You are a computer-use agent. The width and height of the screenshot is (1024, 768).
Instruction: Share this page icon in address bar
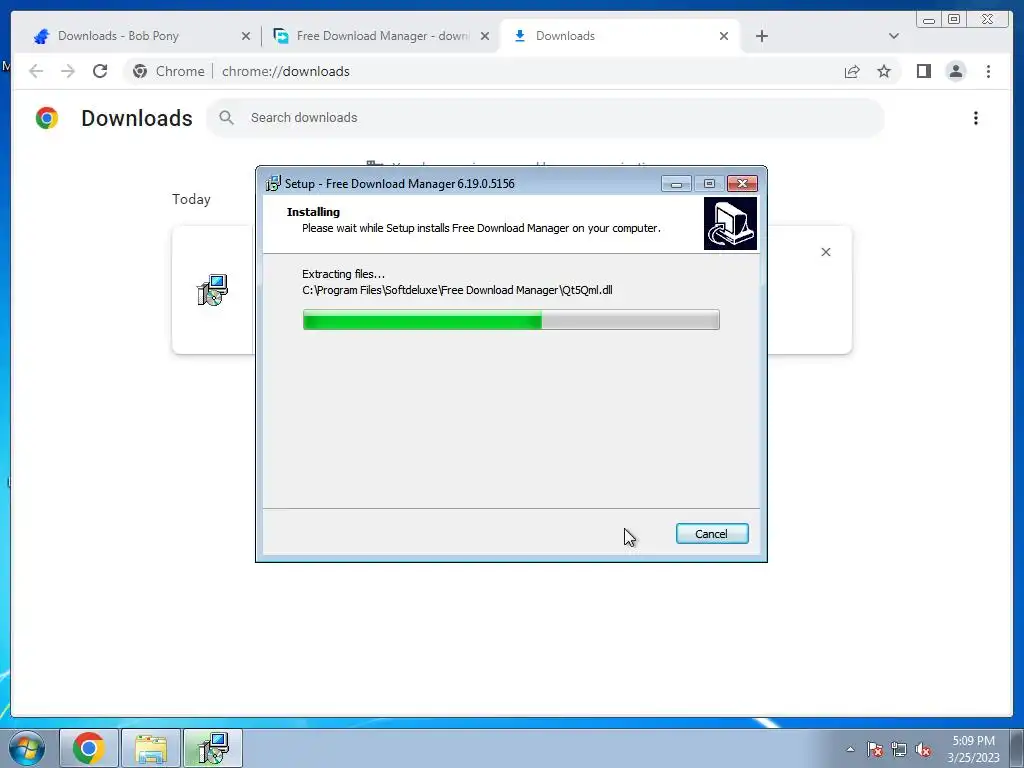[852, 71]
